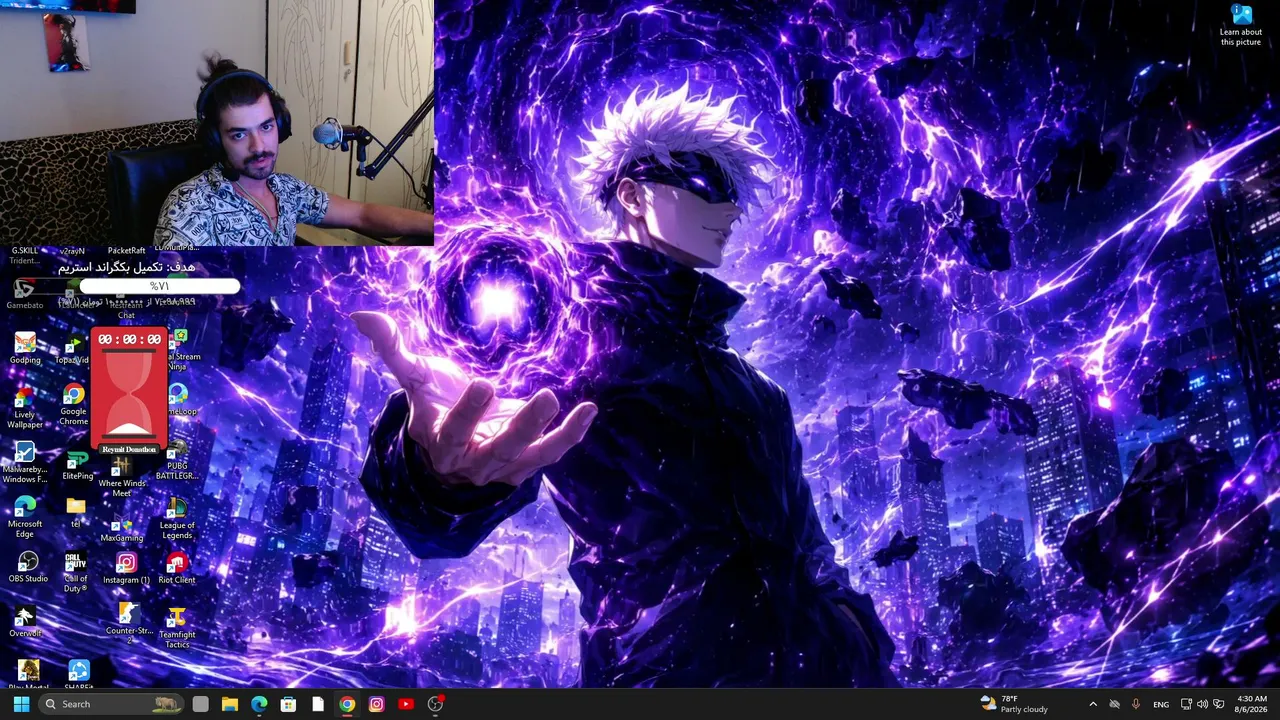Image resolution: width=1280 pixels, height=720 pixels.
Task: Show hidden system tray icons
Action: 1092,704
